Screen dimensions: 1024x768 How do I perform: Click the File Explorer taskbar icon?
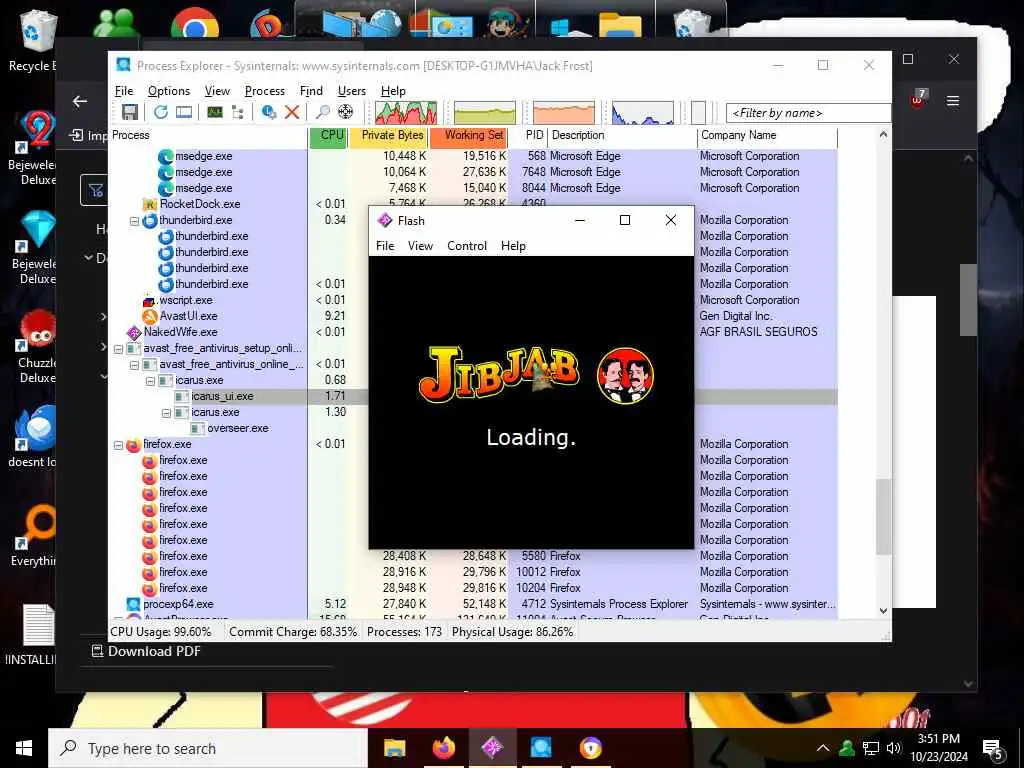(x=394, y=748)
